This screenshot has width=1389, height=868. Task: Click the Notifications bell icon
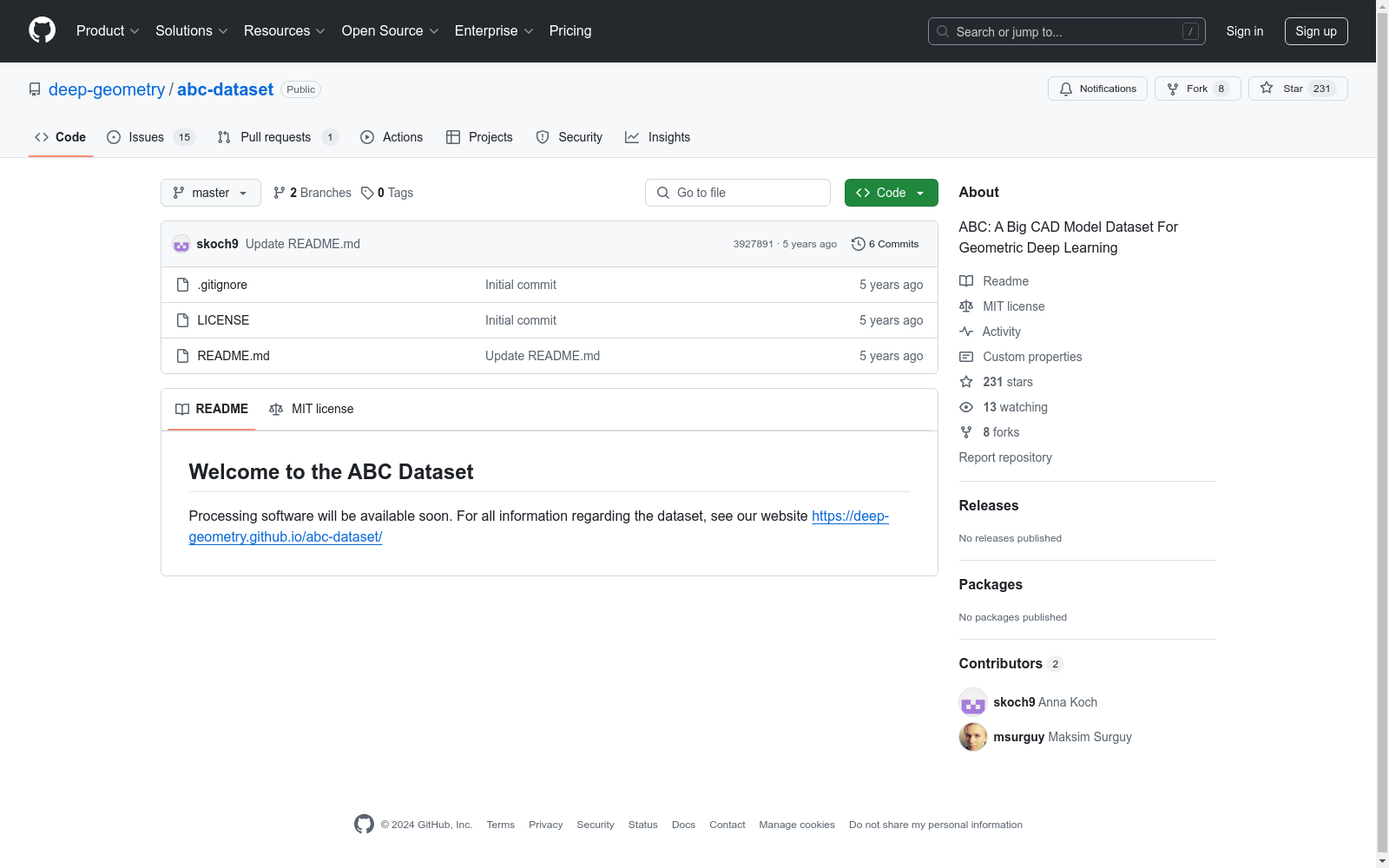1066,89
